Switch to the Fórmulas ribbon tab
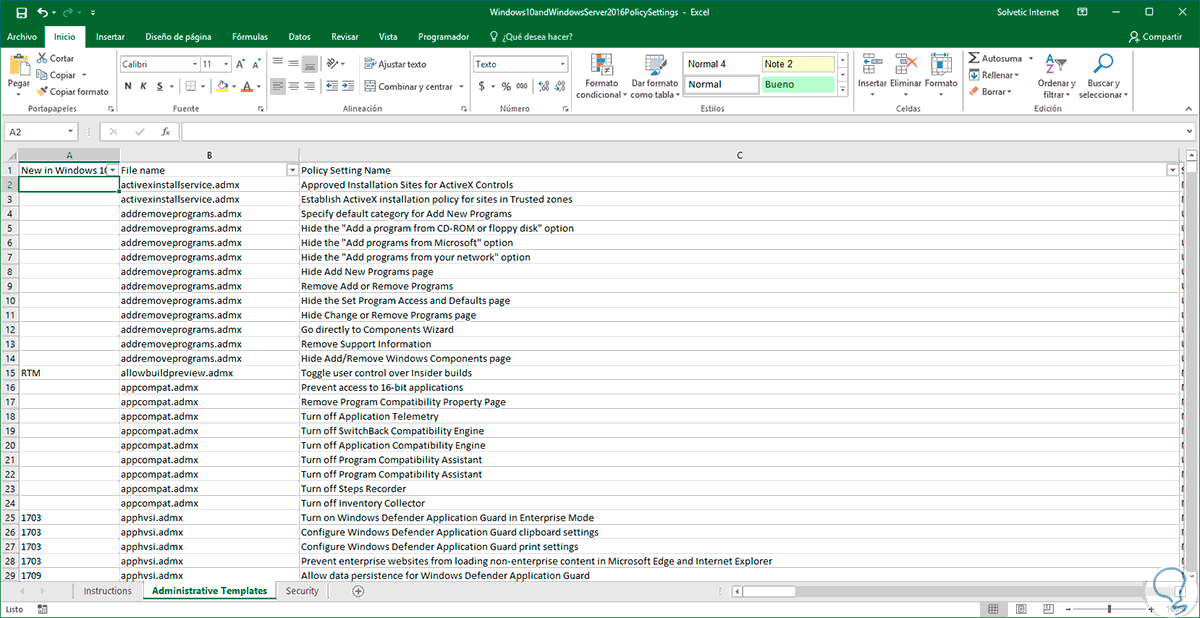This screenshot has width=1200, height=618. coord(250,36)
